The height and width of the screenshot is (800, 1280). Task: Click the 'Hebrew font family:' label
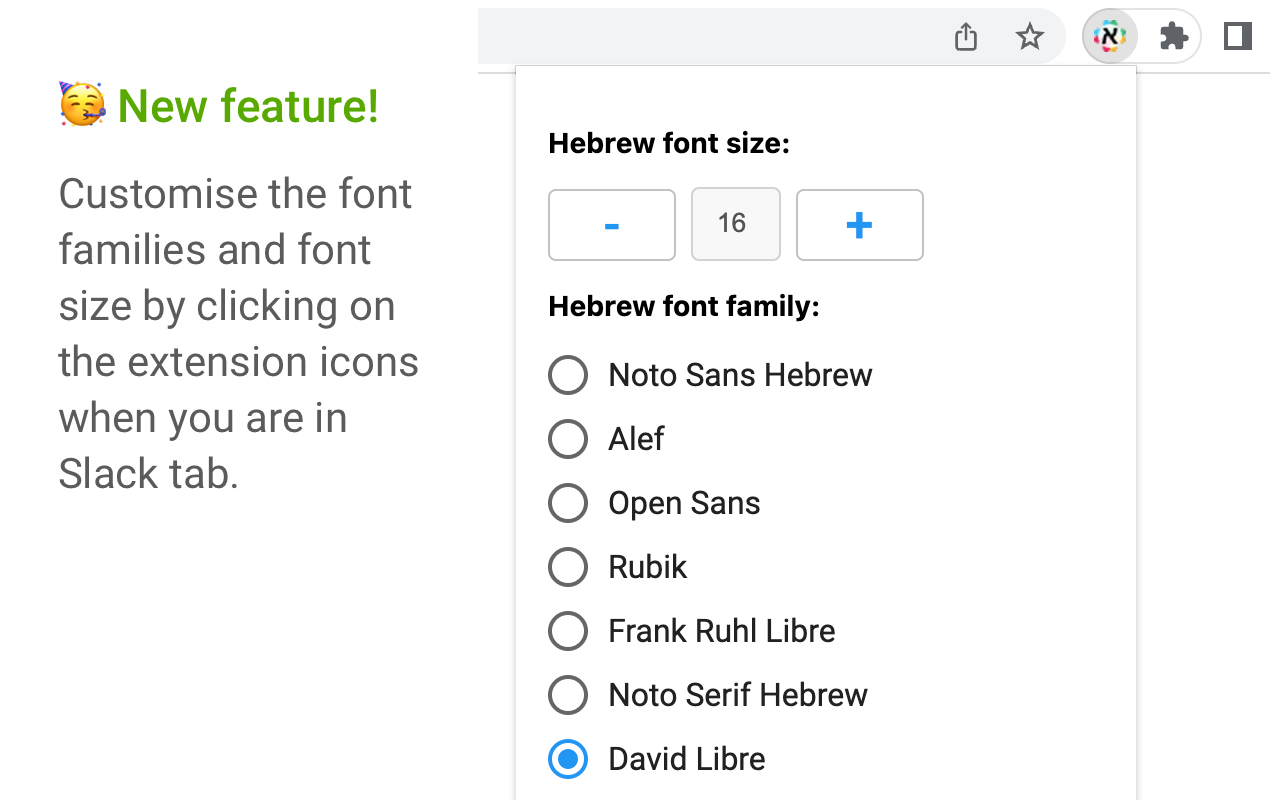point(683,306)
